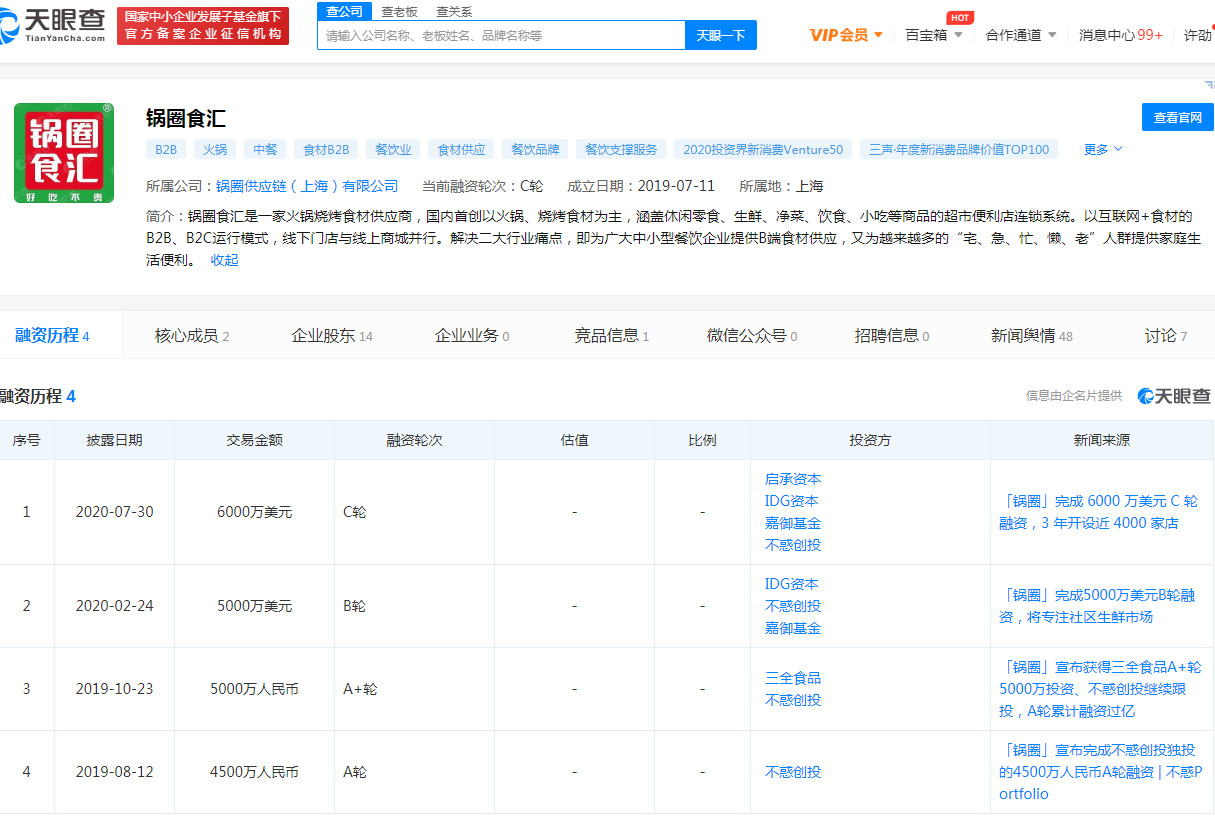Screen dimensions: 1215x820
Task: Select the A+轮 round cell
Action: (414, 689)
